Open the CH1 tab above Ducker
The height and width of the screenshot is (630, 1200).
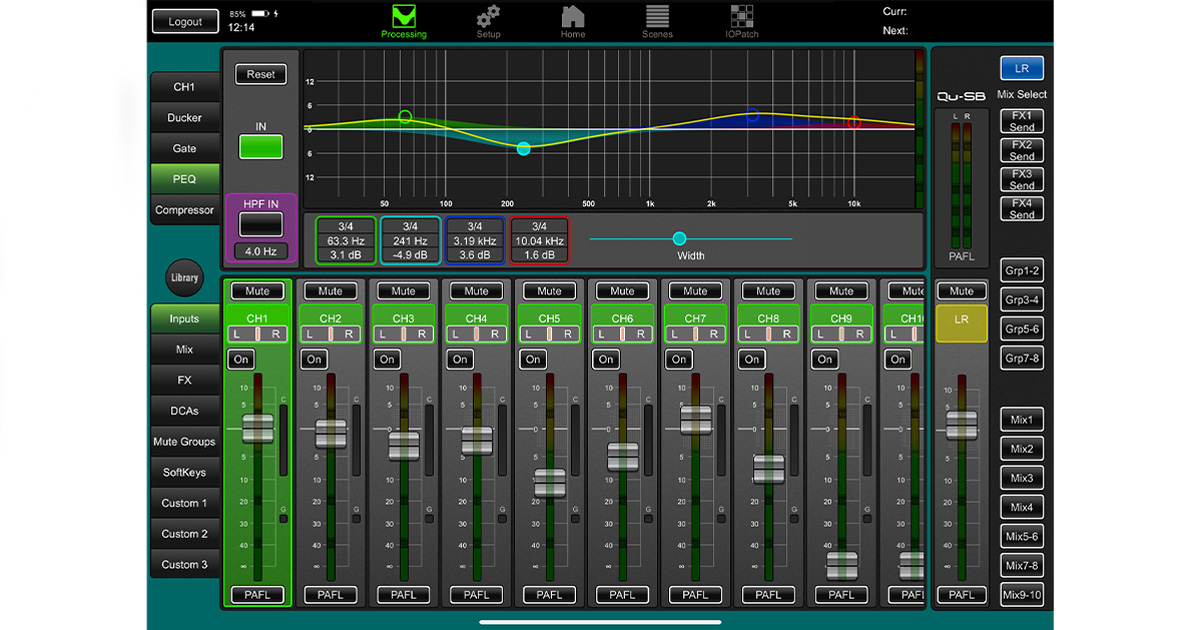pos(184,87)
